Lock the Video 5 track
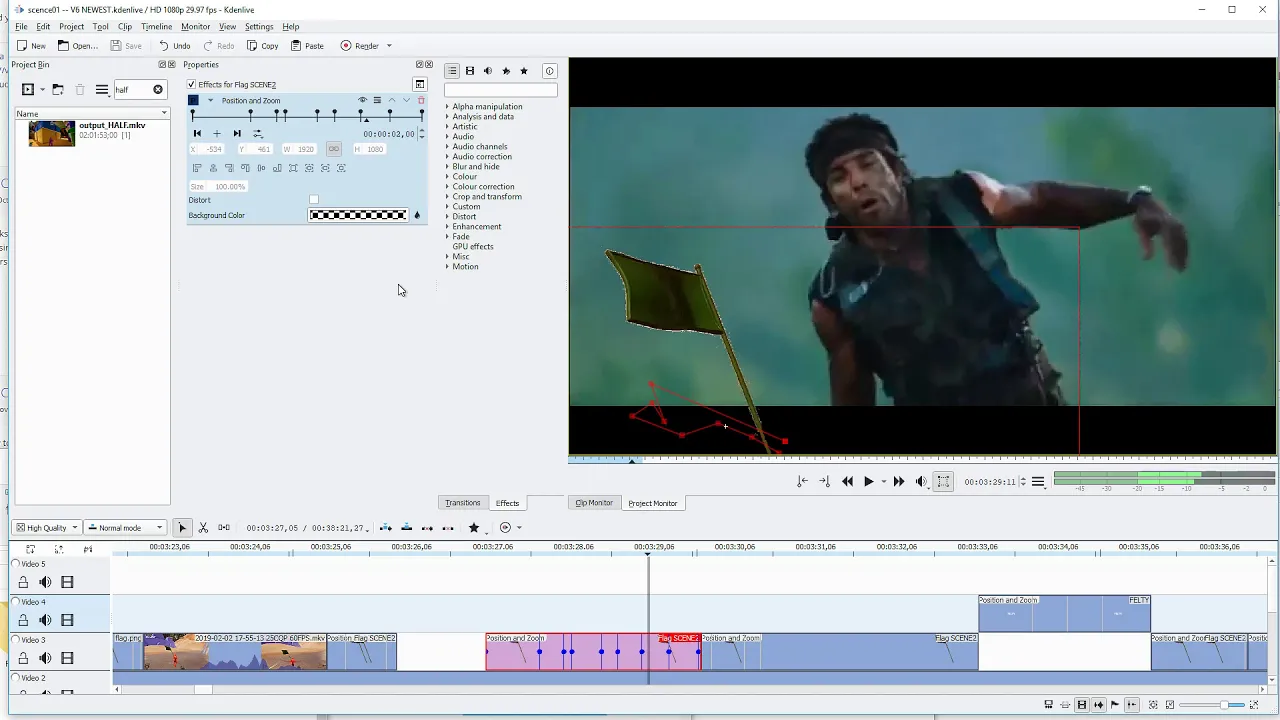 click(x=23, y=582)
